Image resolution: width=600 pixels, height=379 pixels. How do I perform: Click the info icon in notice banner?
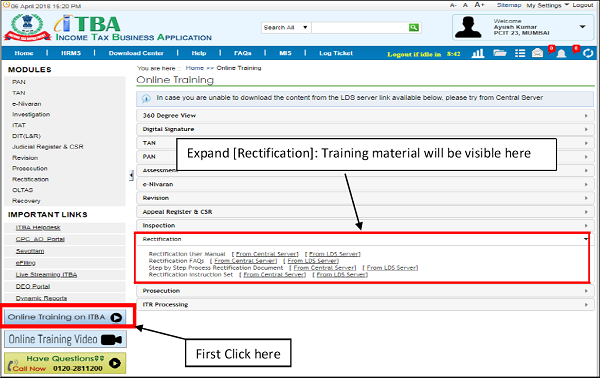(x=146, y=98)
